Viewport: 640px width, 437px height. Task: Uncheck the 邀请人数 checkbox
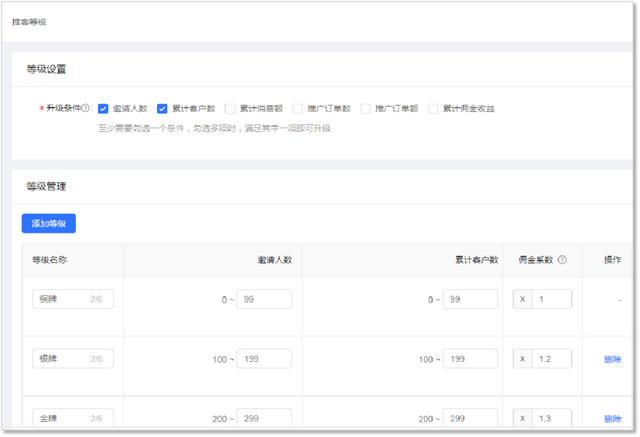tap(103, 109)
